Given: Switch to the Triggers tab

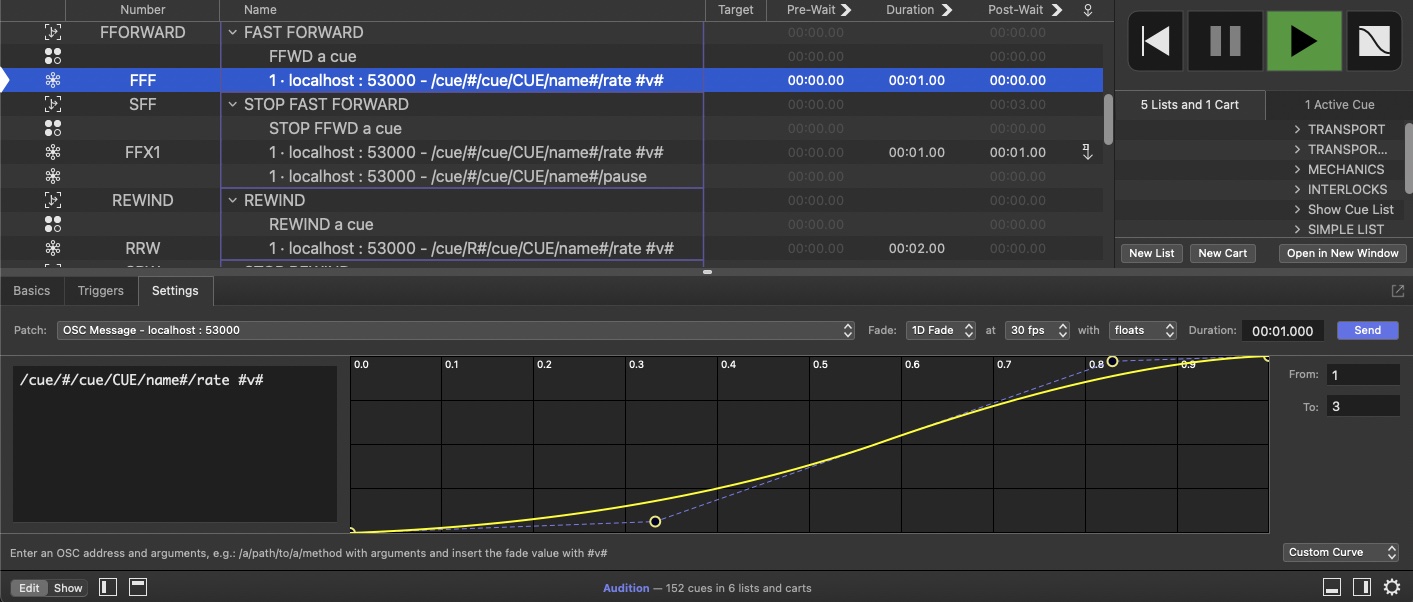Looking at the screenshot, I should click(x=100, y=291).
